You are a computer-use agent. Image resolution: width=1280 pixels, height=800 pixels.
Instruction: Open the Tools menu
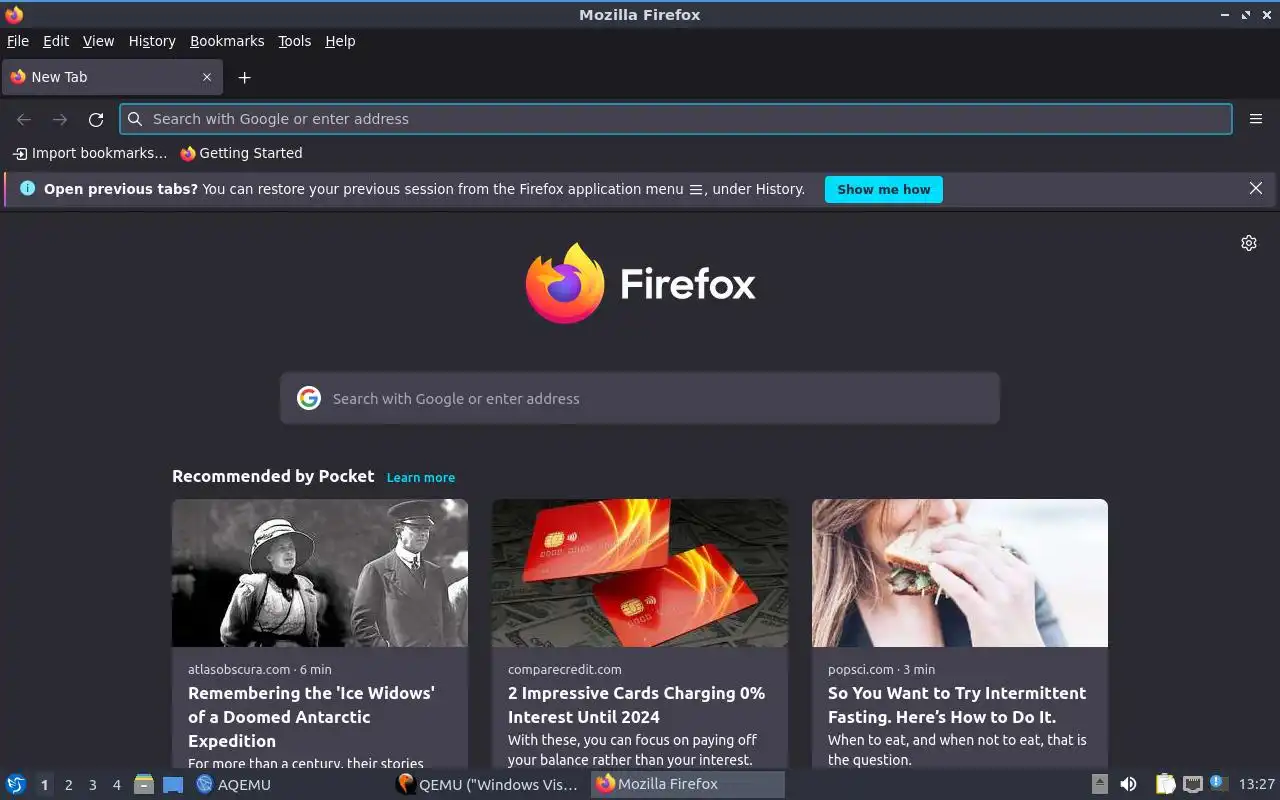[295, 41]
